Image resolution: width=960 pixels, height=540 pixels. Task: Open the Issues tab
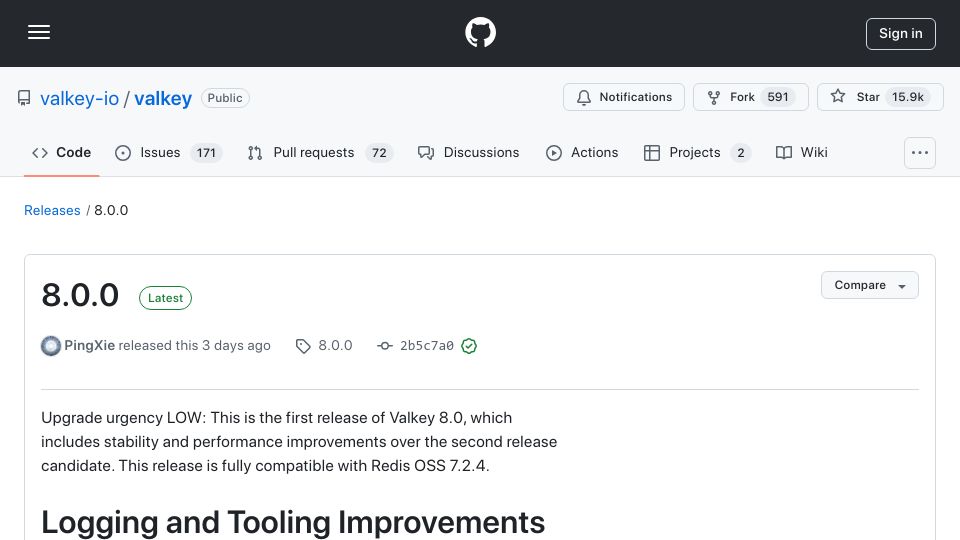click(168, 152)
